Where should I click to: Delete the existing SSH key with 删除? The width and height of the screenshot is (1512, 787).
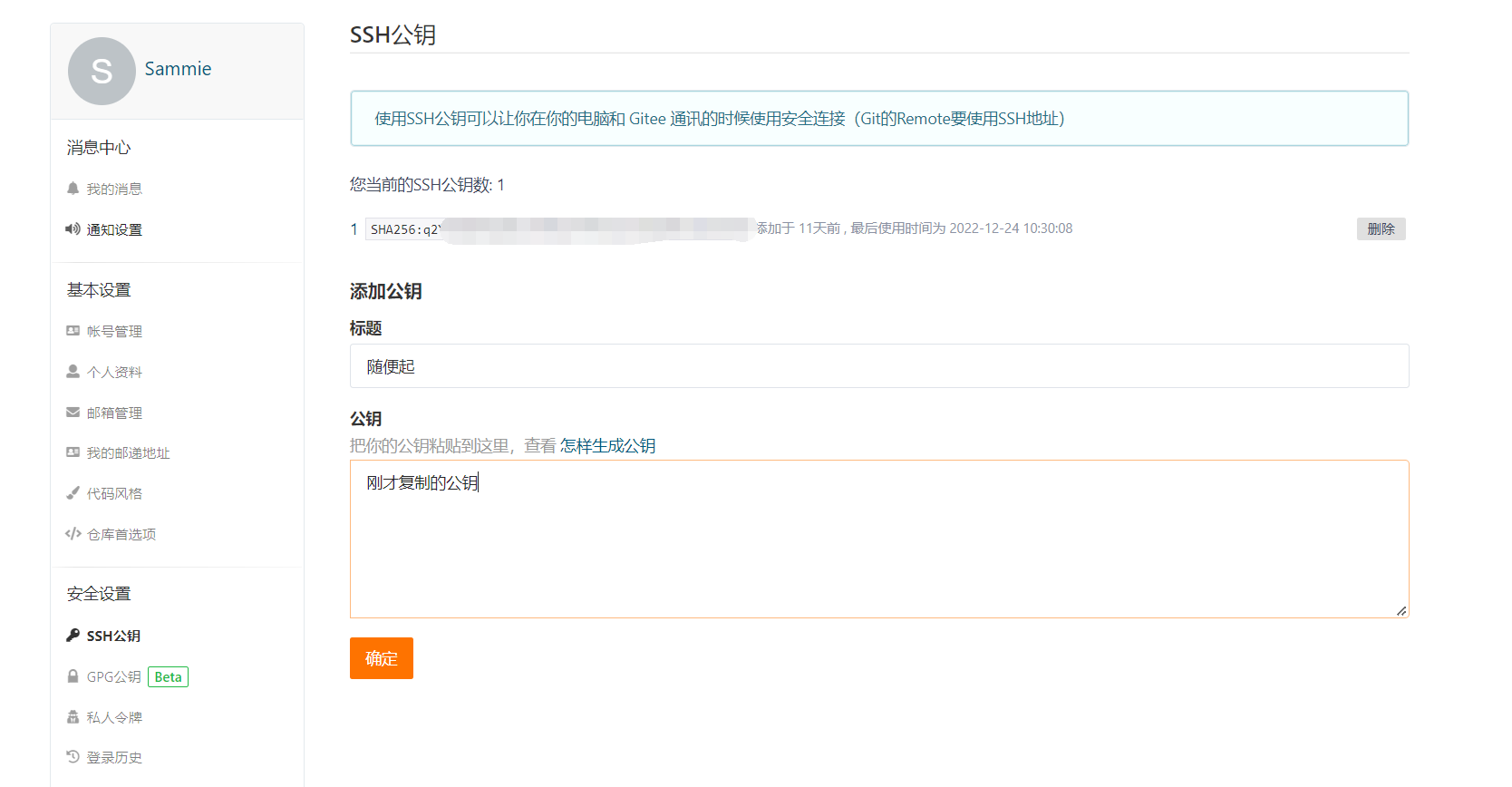[x=1381, y=229]
